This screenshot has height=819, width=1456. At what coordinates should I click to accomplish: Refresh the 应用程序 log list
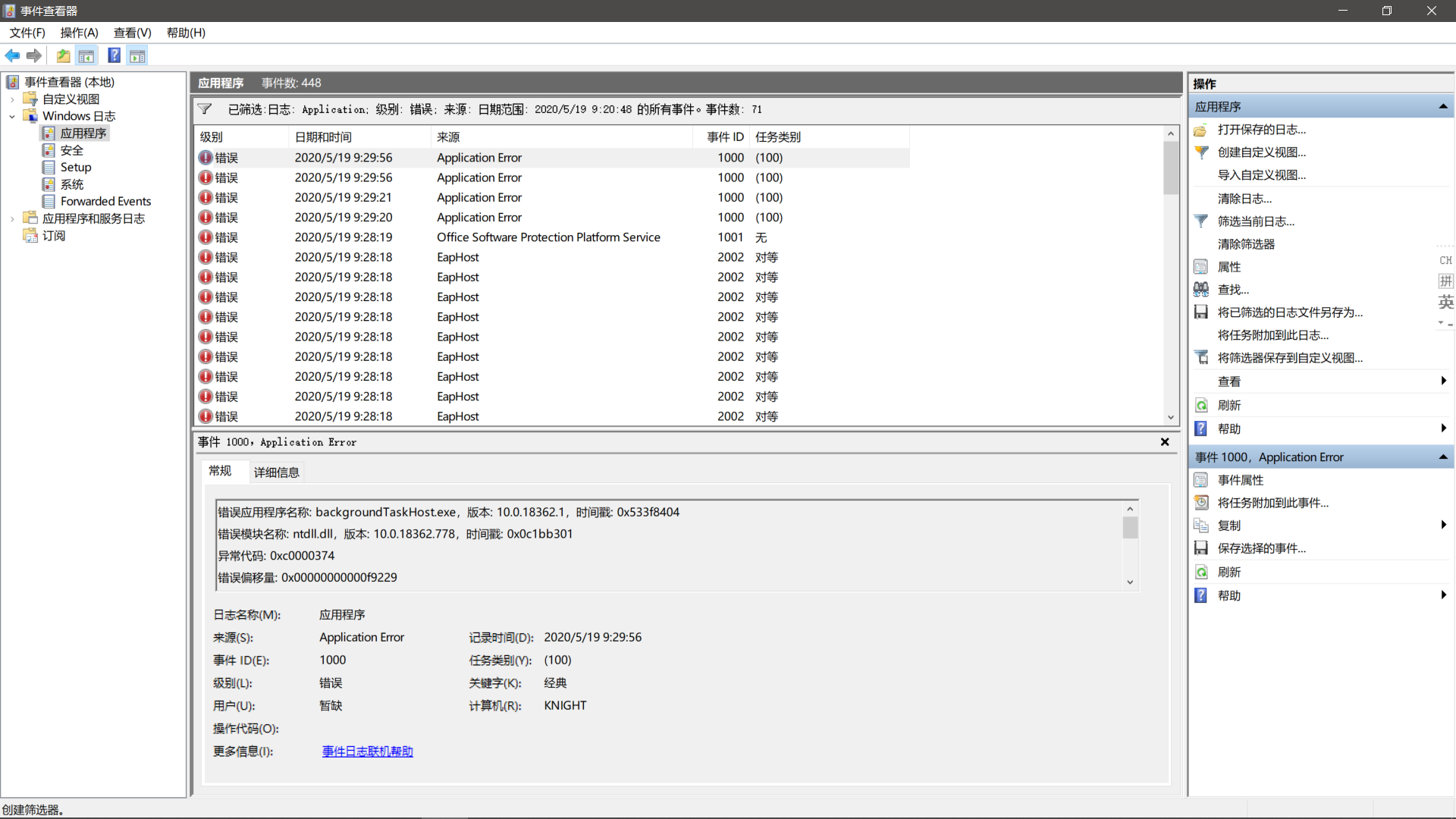(1228, 405)
